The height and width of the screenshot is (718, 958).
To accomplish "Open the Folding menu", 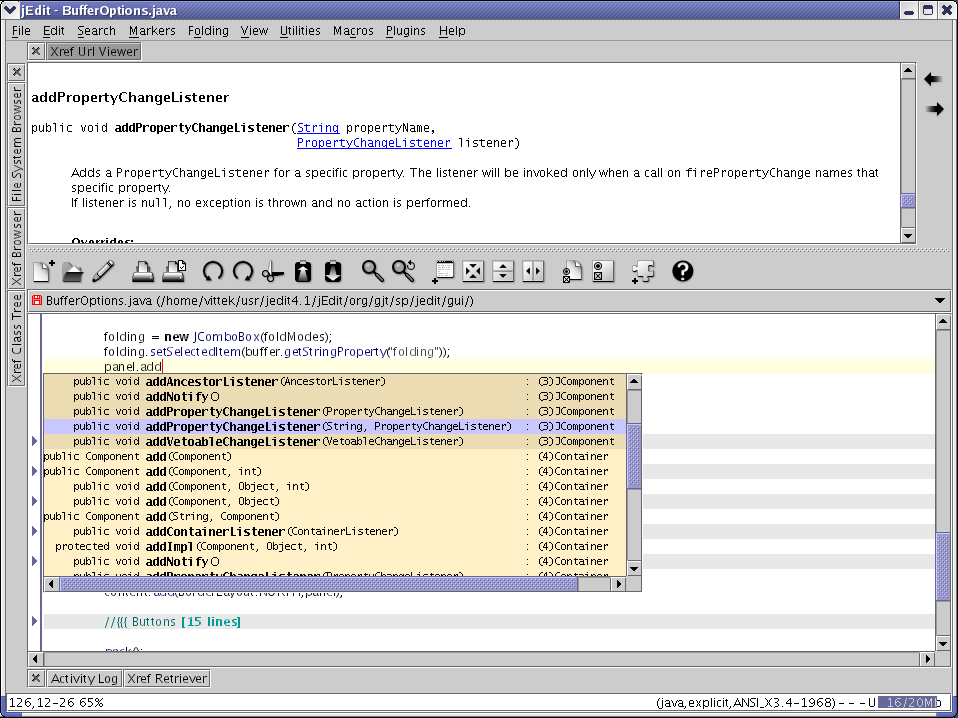I will (x=208, y=31).
